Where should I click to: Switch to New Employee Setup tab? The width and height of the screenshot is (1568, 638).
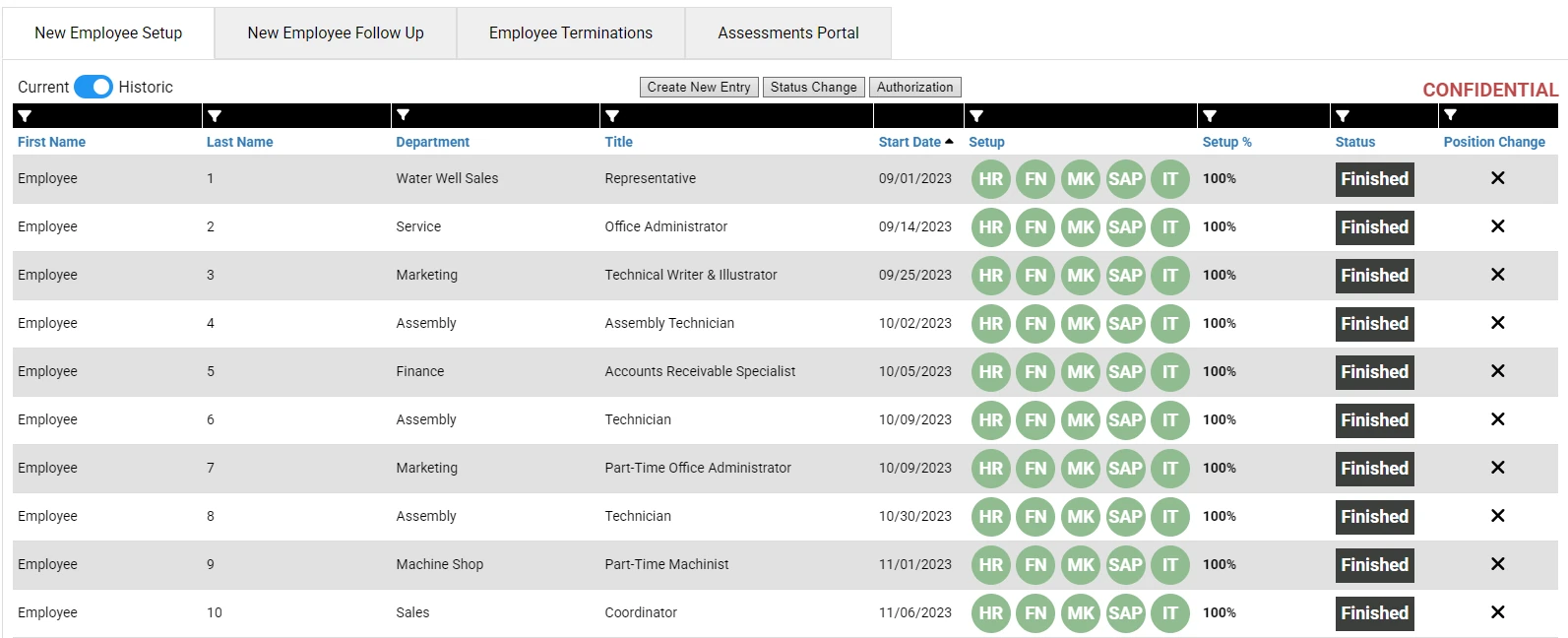(108, 33)
